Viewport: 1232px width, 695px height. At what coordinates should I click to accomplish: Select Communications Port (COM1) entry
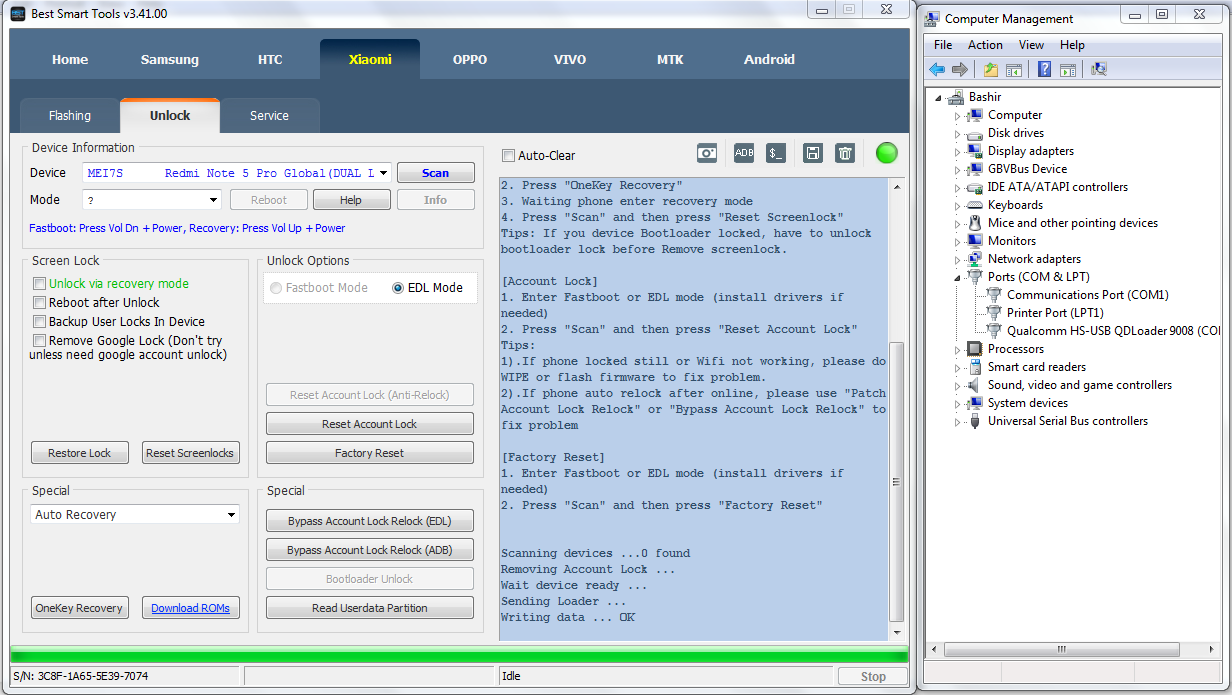point(1077,295)
